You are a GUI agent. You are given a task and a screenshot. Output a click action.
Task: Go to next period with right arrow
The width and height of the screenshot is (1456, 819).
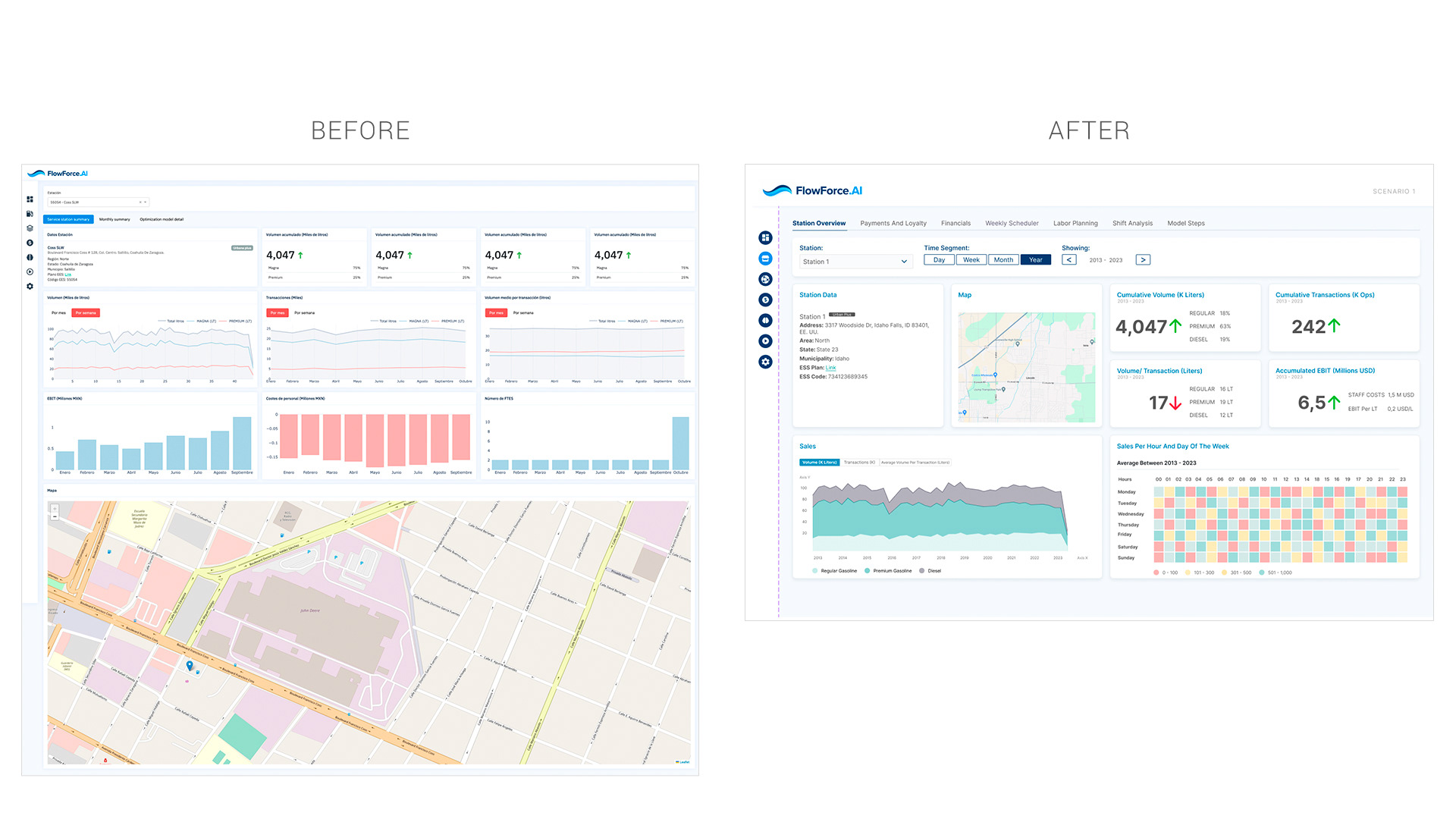[1142, 260]
